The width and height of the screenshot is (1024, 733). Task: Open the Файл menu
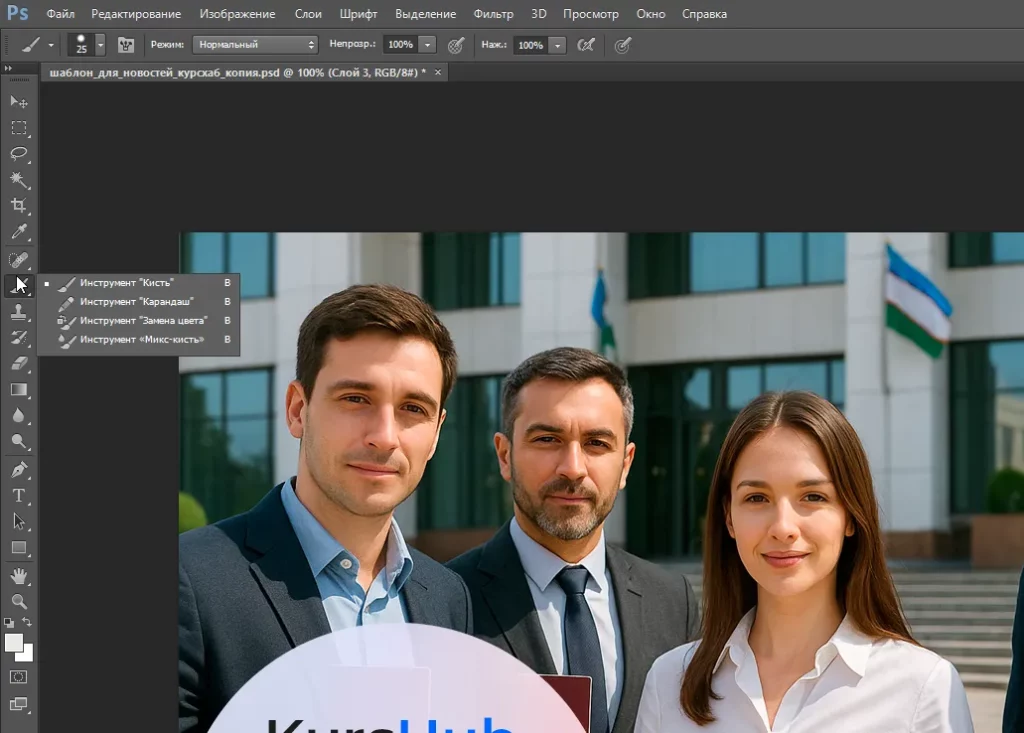(60, 14)
